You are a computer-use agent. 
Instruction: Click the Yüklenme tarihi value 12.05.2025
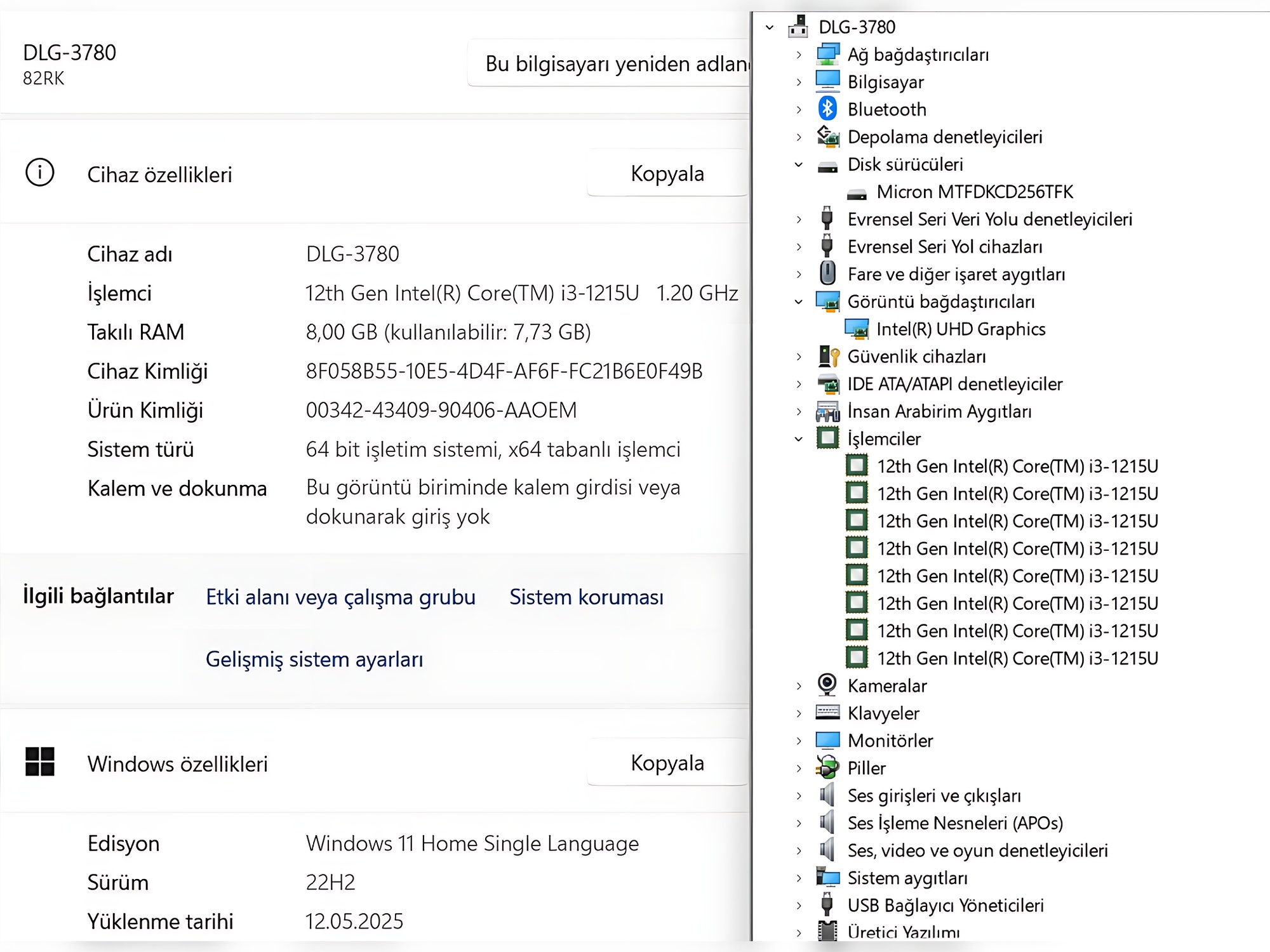coord(354,921)
